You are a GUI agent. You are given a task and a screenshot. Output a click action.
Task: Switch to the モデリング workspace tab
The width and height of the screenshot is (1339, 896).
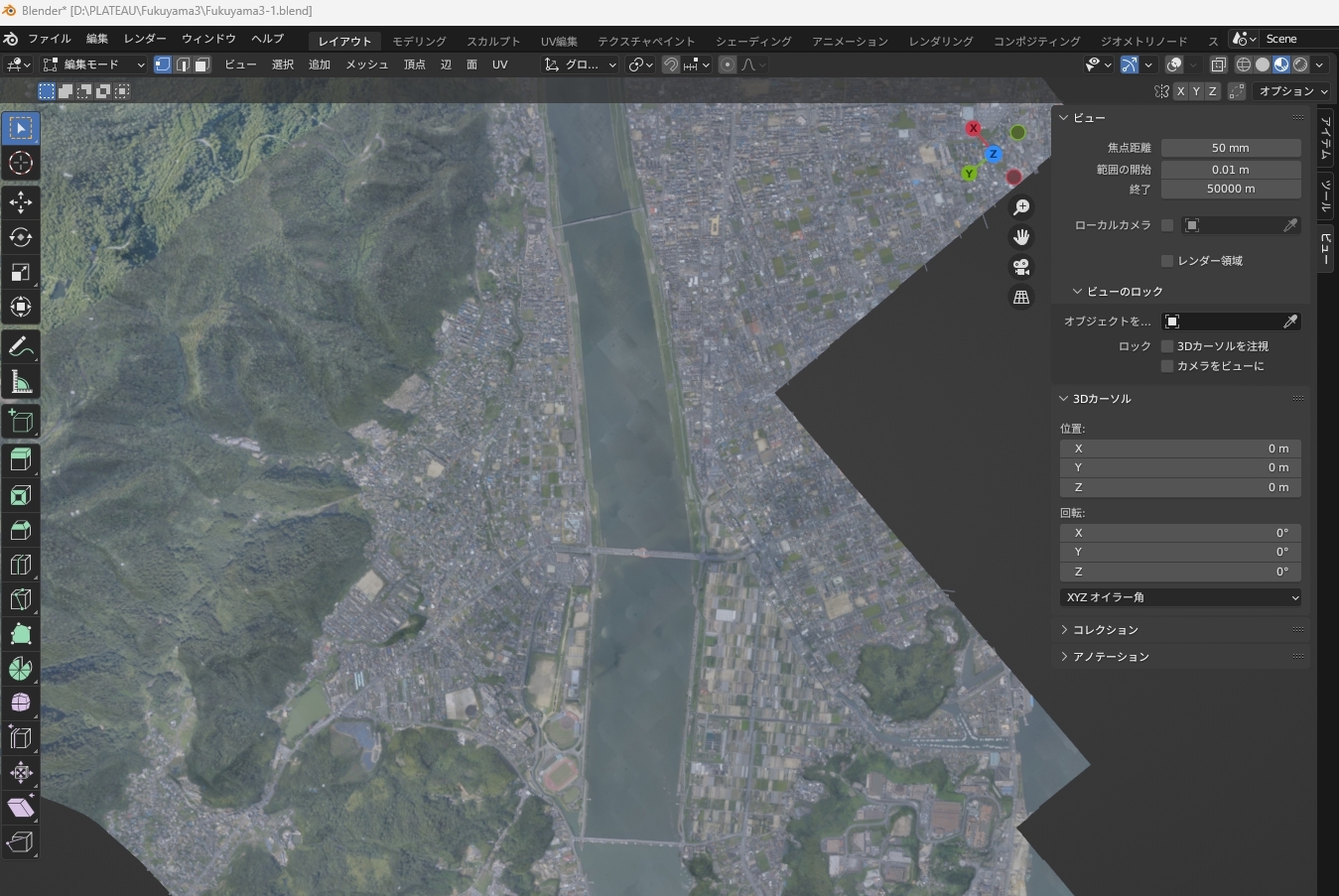[419, 41]
